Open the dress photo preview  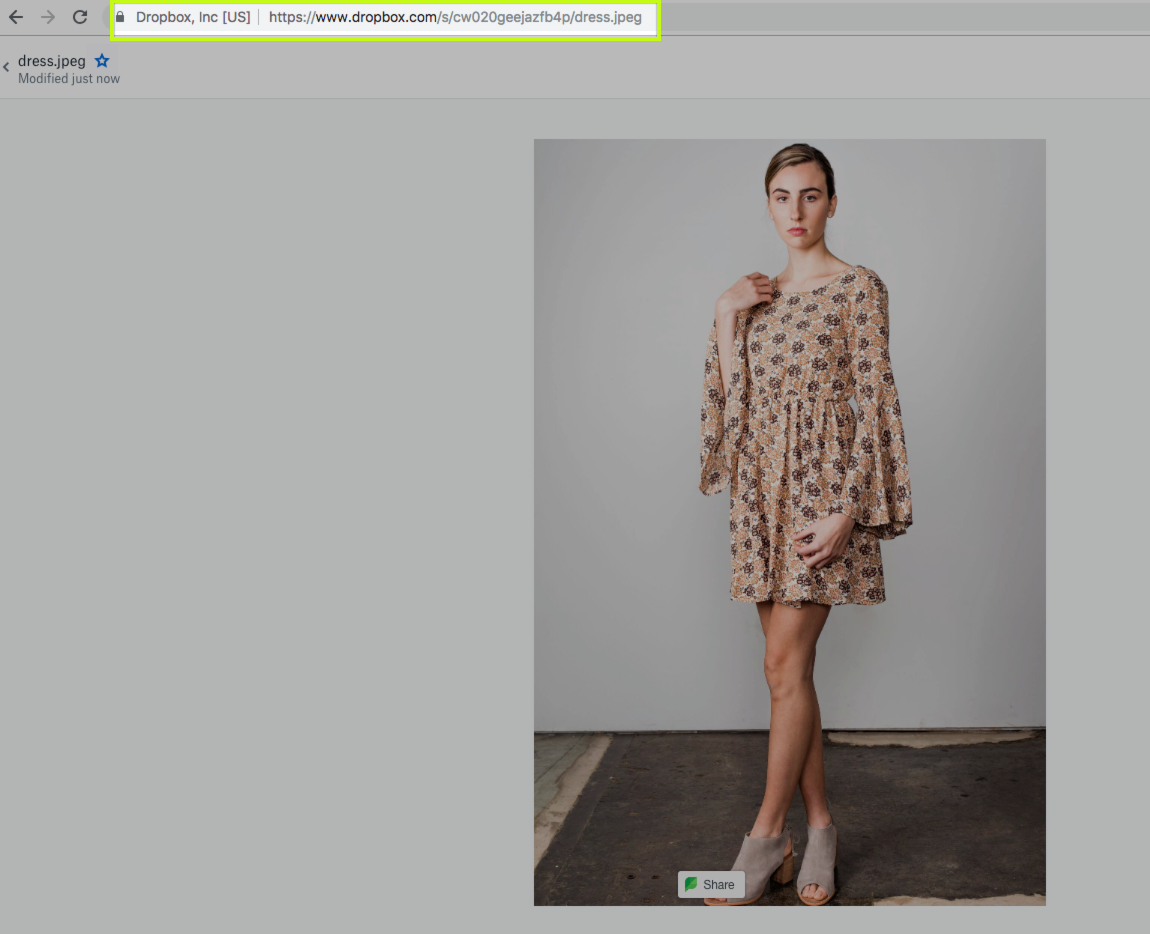coord(789,522)
